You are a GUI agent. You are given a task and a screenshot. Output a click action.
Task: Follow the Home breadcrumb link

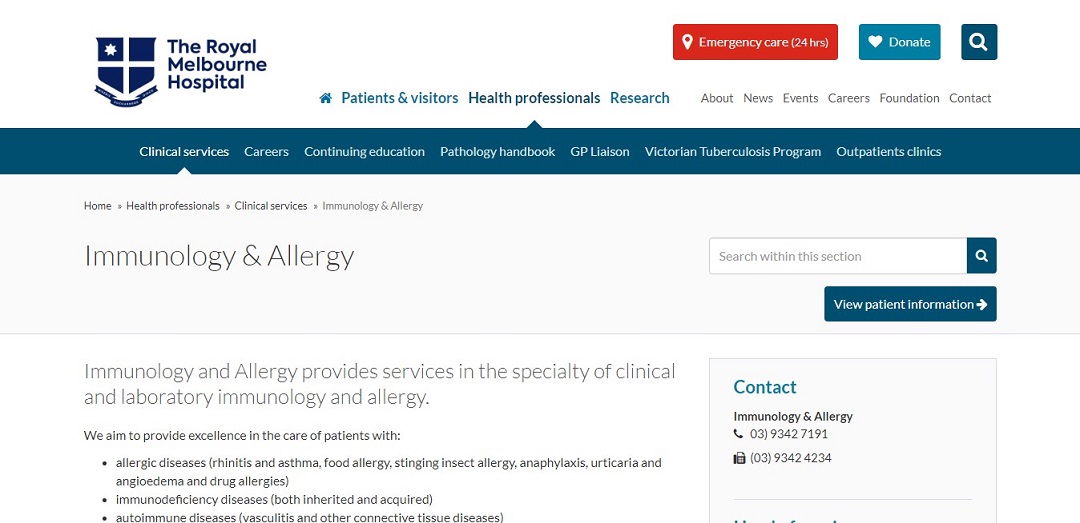pos(97,206)
